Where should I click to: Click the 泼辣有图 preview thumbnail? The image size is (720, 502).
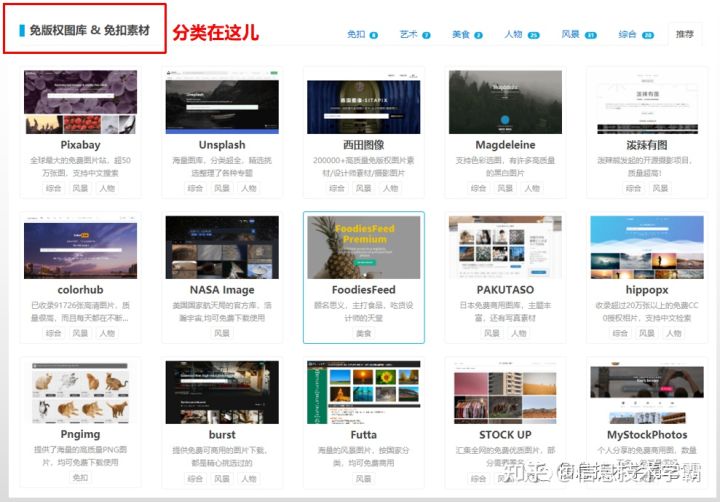click(x=647, y=102)
